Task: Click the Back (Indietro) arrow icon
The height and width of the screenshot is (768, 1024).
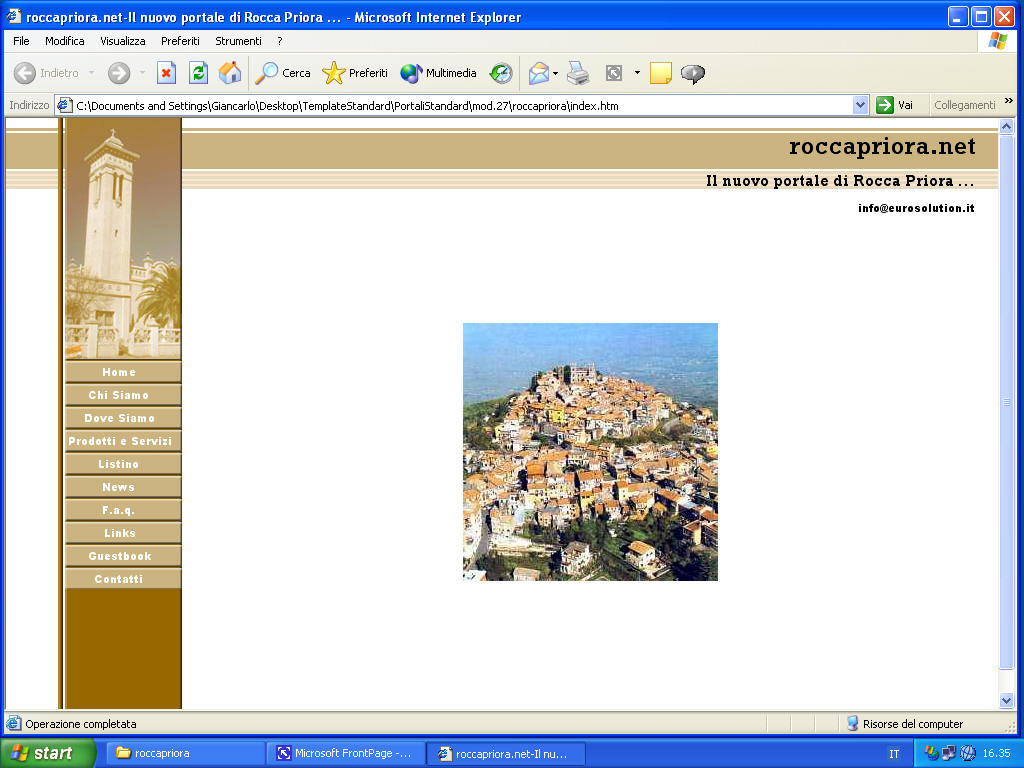Action: [x=25, y=73]
